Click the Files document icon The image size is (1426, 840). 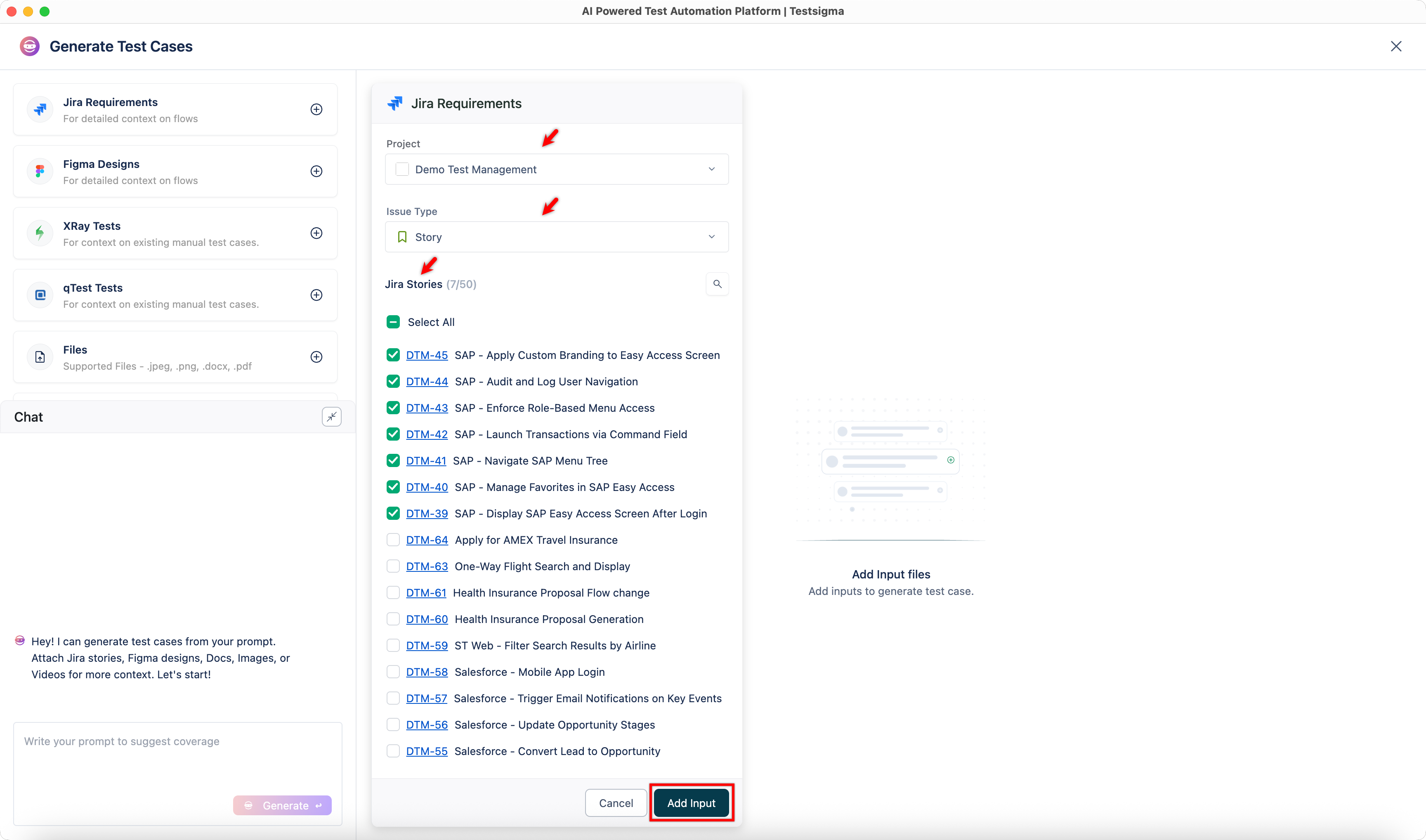click(x=40, y=356)
